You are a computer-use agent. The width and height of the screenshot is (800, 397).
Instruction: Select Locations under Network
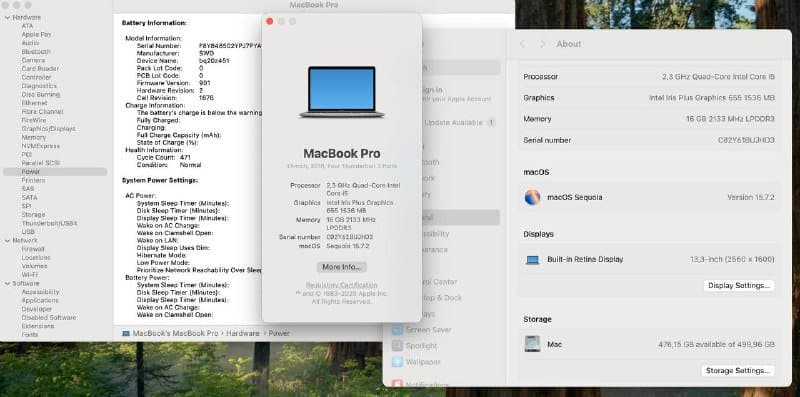click(x=35, y=258)
